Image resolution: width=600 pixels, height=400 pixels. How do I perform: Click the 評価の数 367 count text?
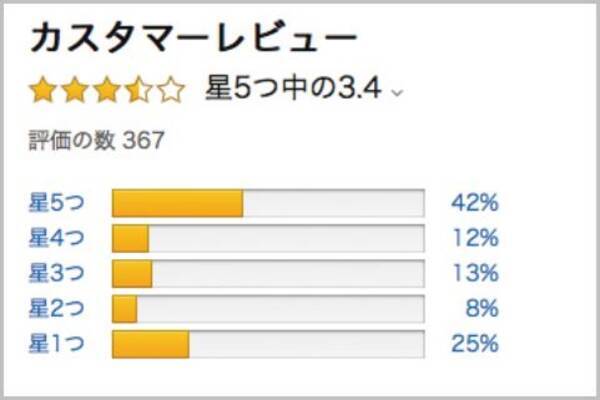tap(96, 141)
